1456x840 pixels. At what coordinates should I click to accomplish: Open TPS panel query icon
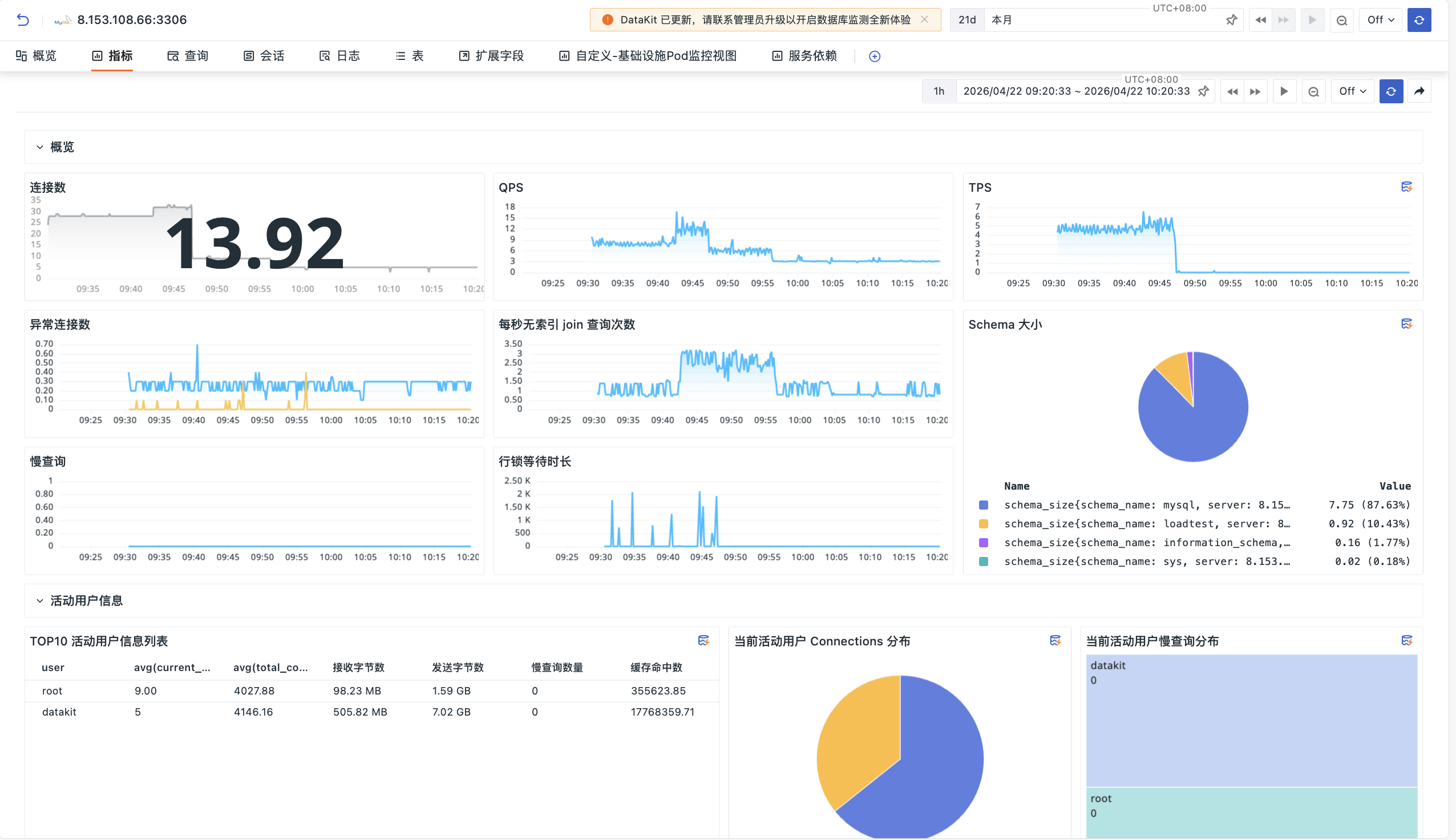[1406, 187]
